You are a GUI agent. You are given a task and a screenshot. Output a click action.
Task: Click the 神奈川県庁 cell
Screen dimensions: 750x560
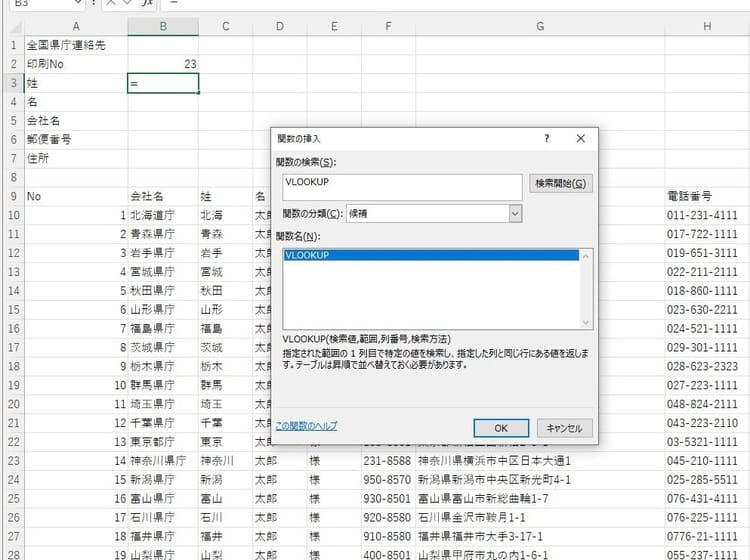(x=163, y=461)
